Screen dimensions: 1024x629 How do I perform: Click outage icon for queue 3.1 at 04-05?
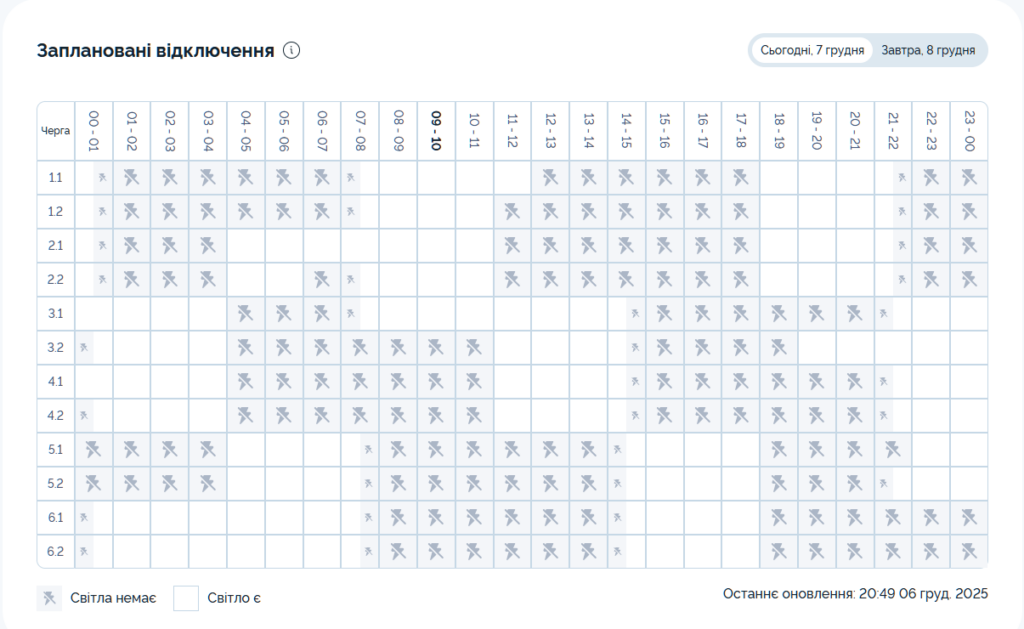pyautogui.click(x=245, y=314)
